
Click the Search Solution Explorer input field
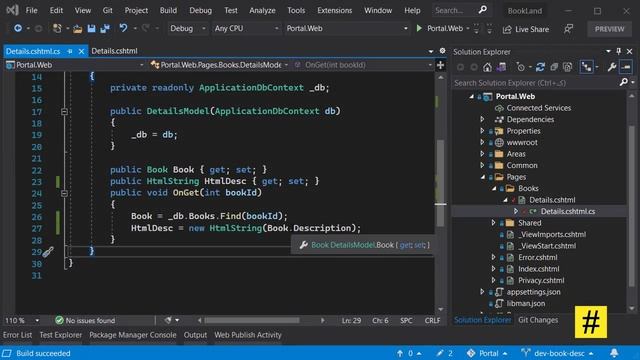click(x=535, y=83)
